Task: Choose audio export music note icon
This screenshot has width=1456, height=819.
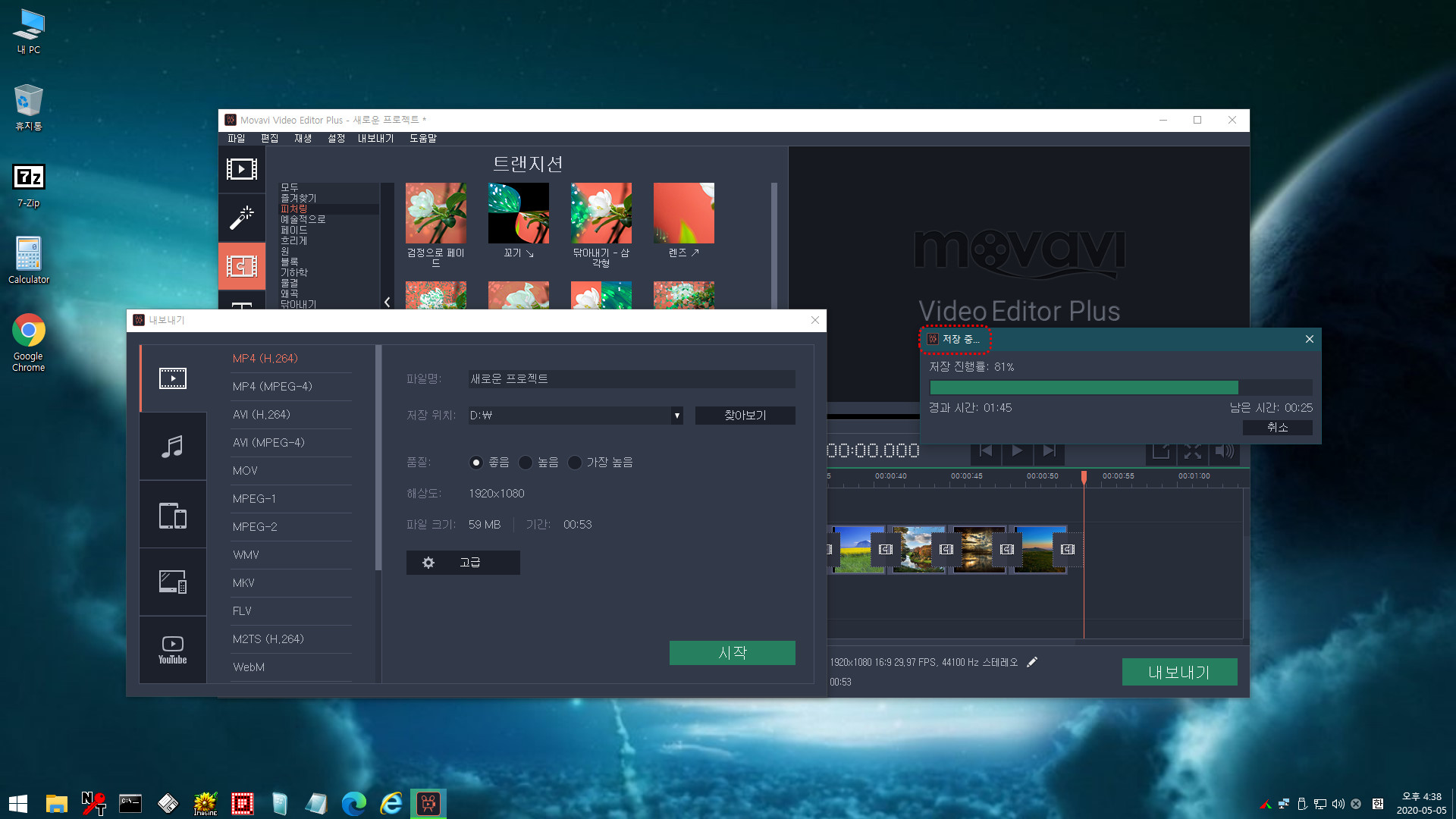Action: pos(173,446)
